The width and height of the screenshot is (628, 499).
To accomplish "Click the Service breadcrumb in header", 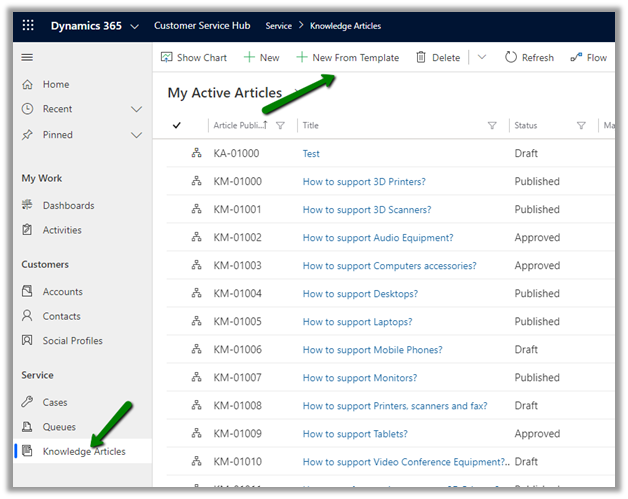I will [x=278, y=26].
